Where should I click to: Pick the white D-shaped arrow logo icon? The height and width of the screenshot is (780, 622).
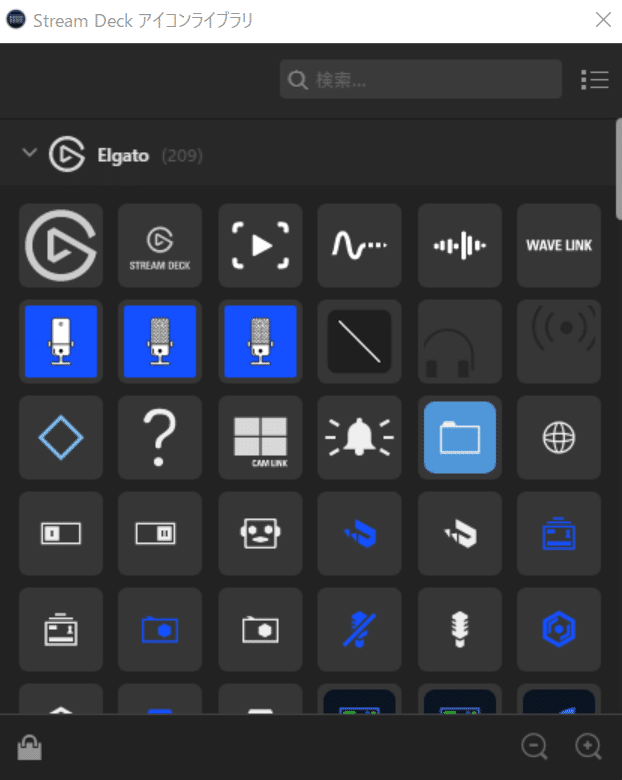[460, 533]
